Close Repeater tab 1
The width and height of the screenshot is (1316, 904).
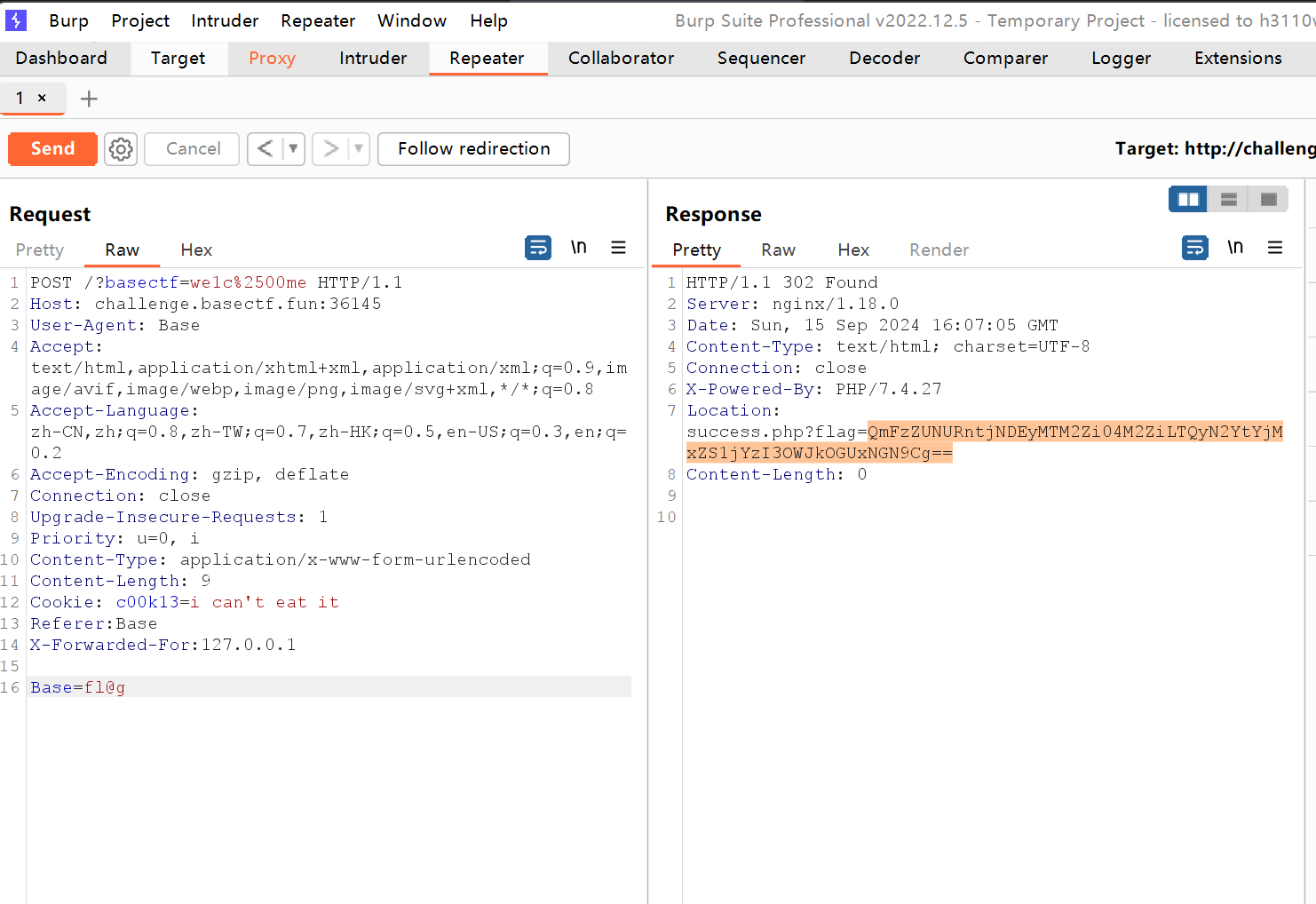pos(42,98)
